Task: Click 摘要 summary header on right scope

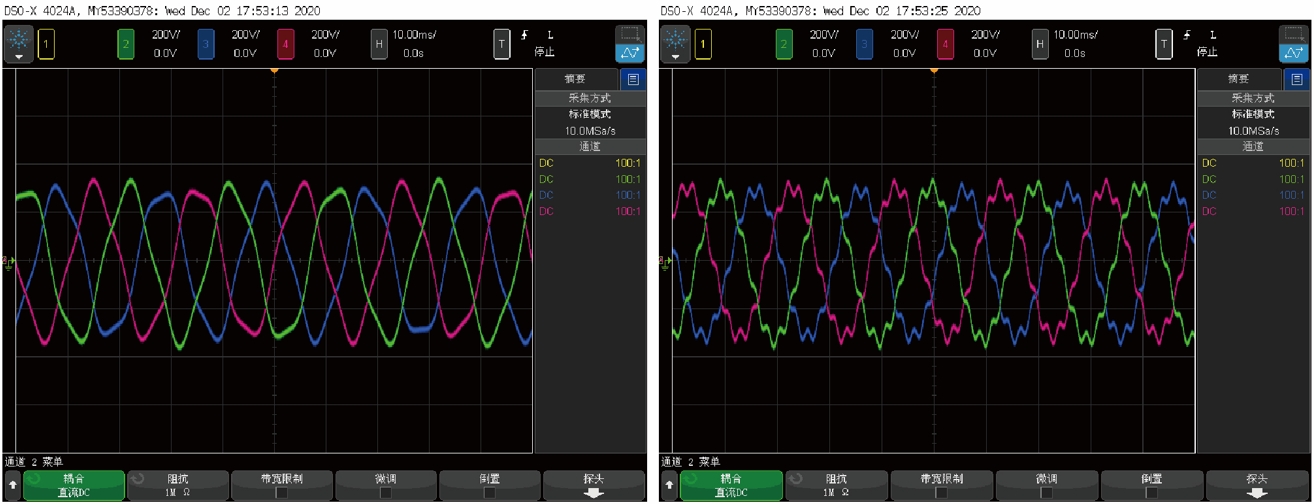Action: click(x=1238, y=79)
